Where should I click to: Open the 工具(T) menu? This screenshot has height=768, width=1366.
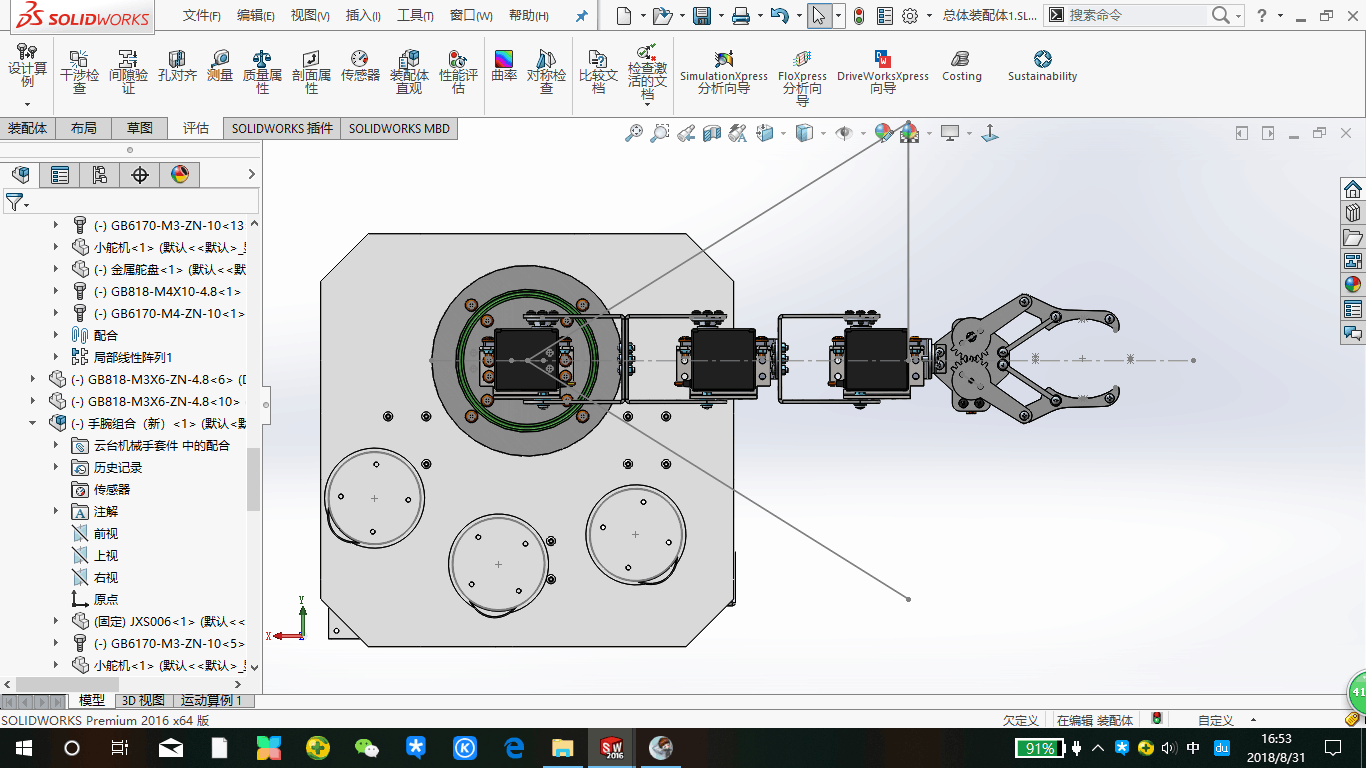[x=415, y=16]
